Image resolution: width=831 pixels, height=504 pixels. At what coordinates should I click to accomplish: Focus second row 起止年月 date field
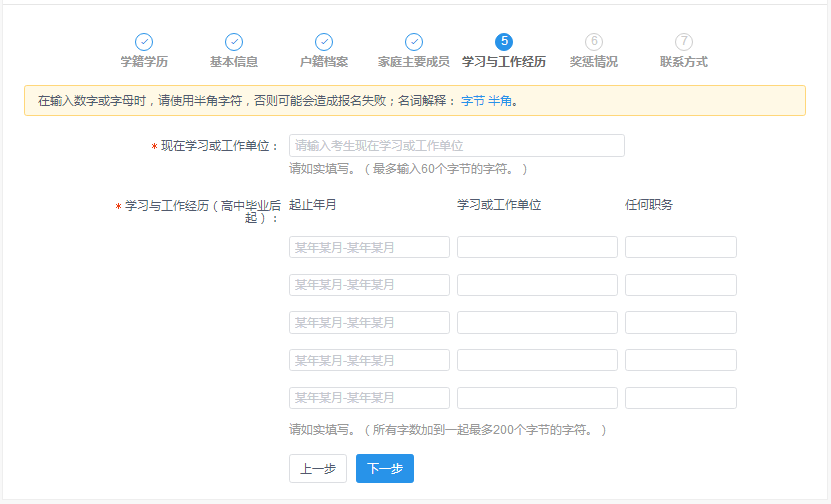point(369,285)
